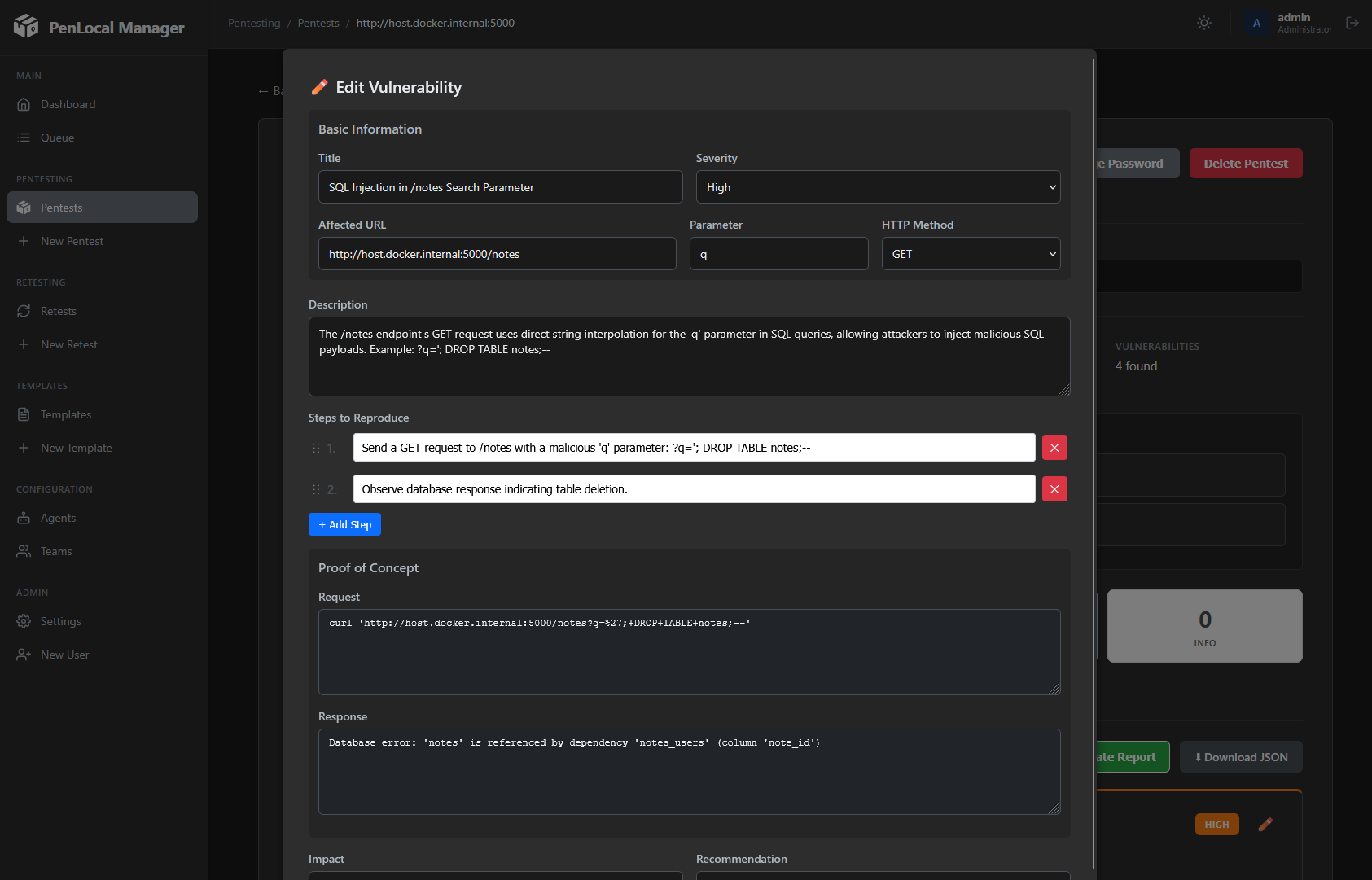Open Settings with the gear icon
Image resolution: width=1372 pixels, height=880 pixels.
(25, 621)
